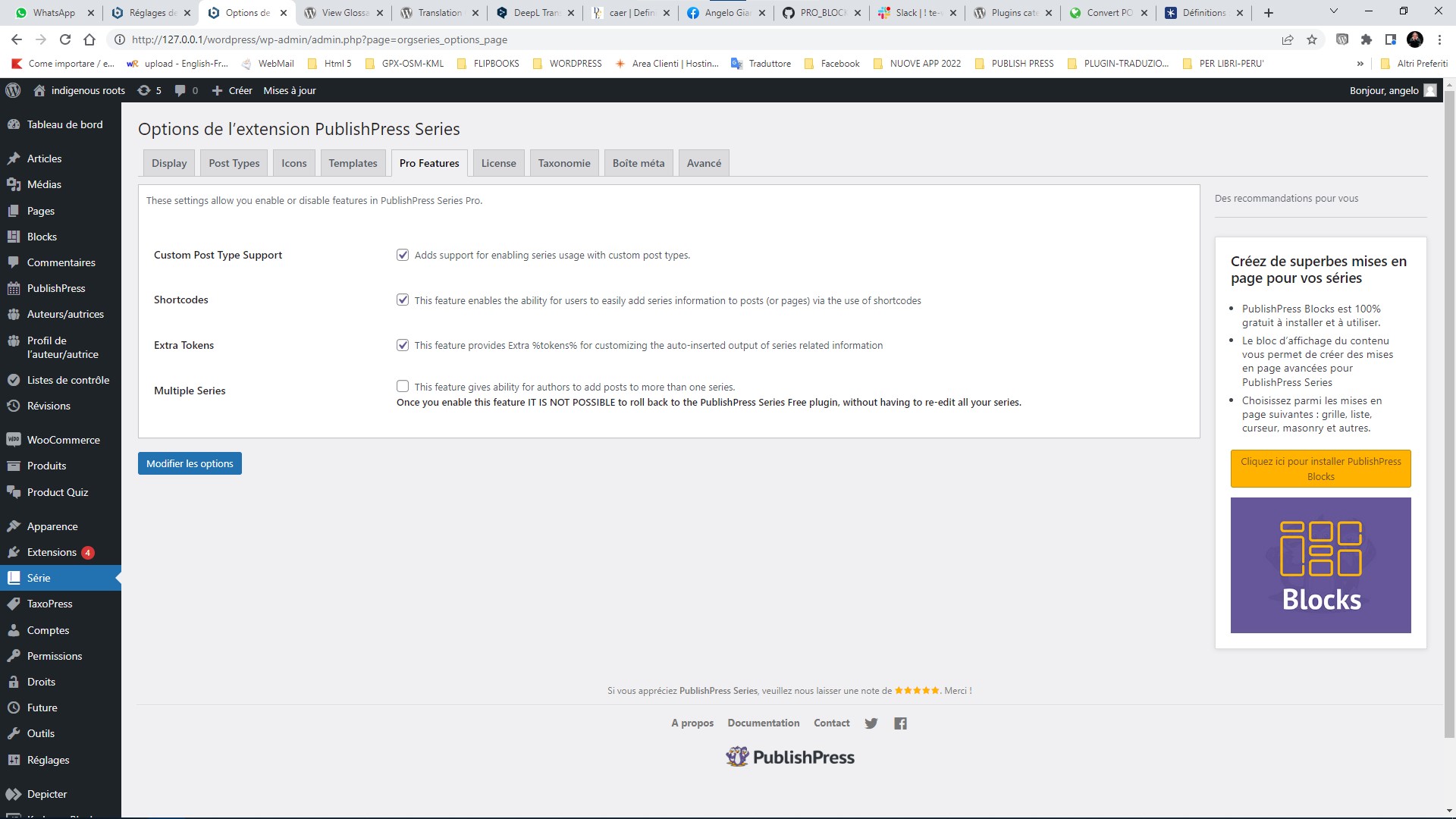1456x819 pixels.
Task: Enable the Multiple Series checkbox
Action: (x=403, y=386)
